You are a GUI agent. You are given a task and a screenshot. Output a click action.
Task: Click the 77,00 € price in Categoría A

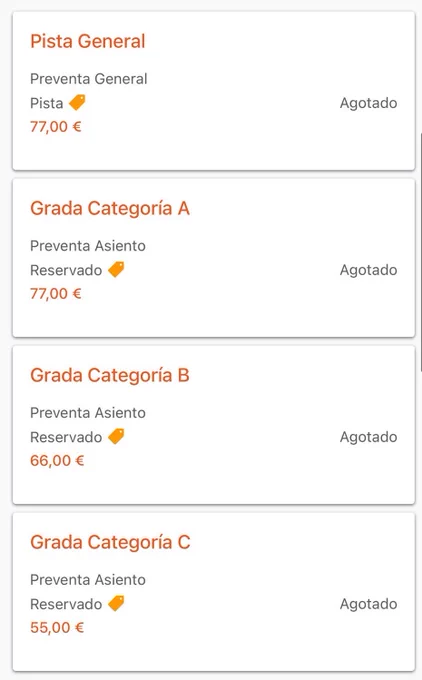tap(56, 294)
